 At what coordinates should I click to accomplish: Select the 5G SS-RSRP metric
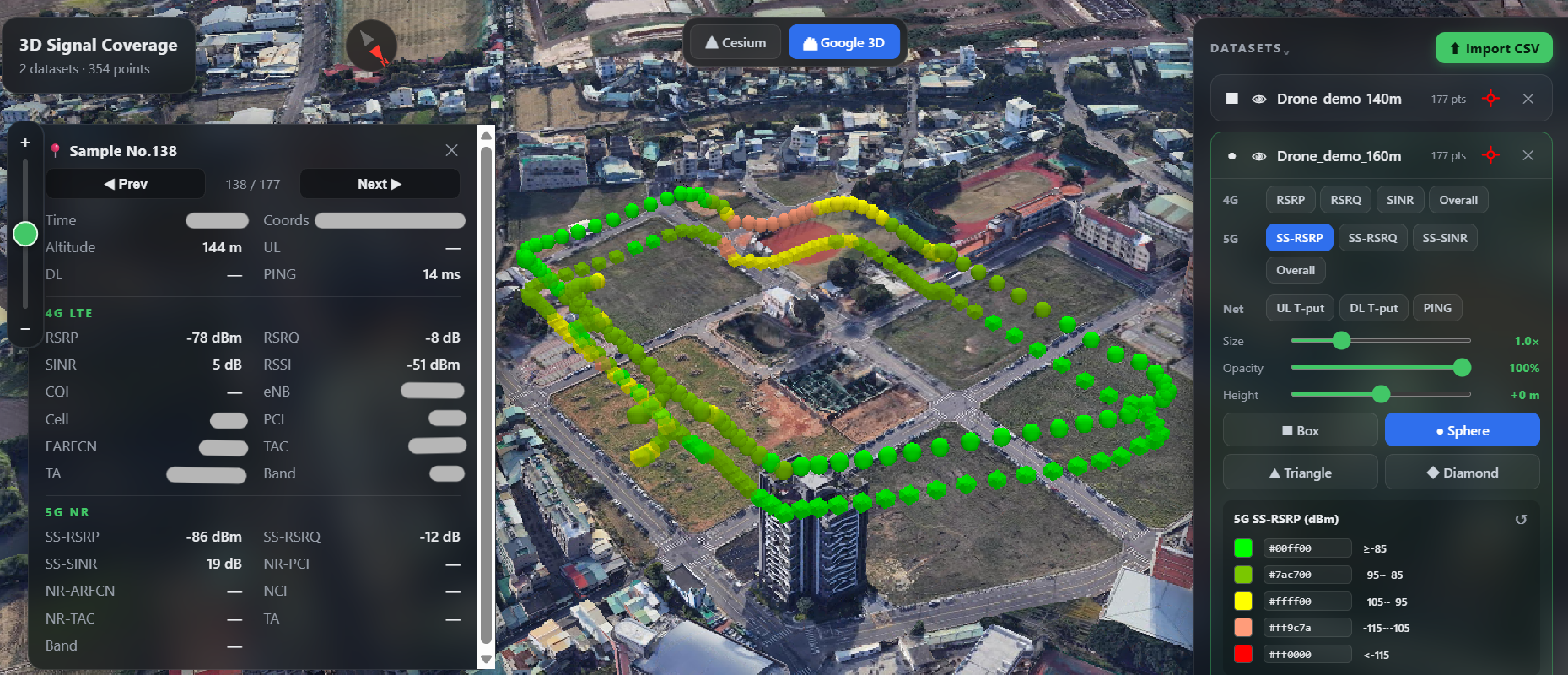[1299, 238]
